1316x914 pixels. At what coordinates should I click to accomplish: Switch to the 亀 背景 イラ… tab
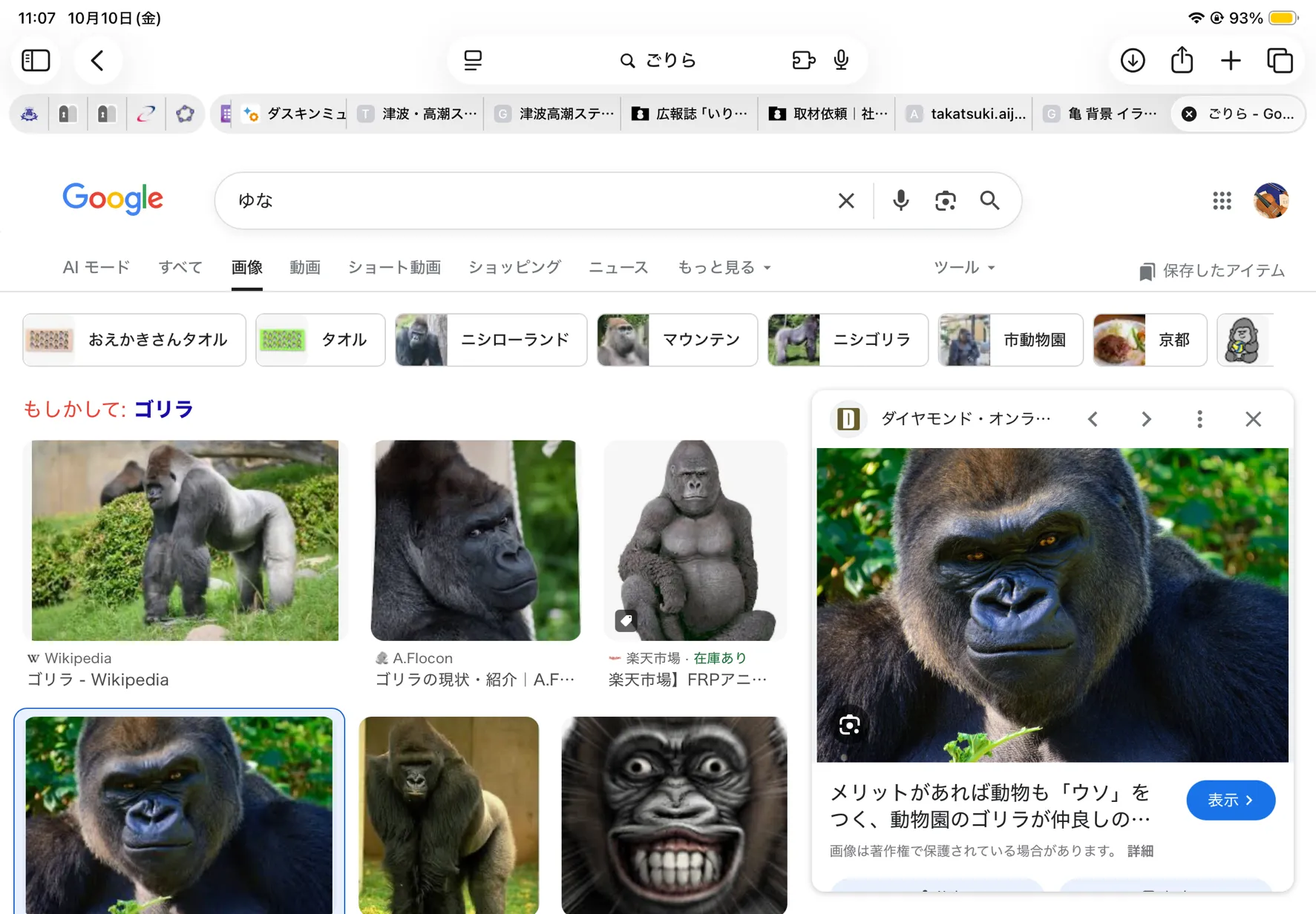tap(1101, 114)
